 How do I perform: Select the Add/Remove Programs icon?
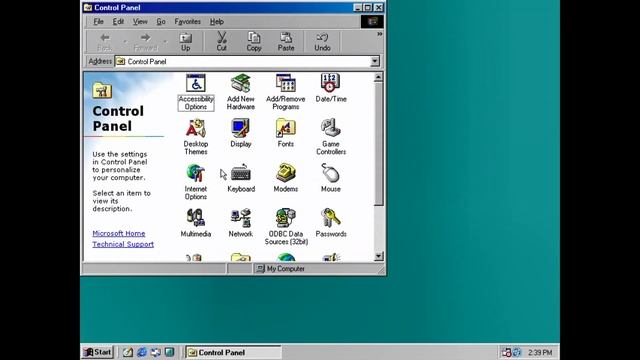tap(286, 92)
